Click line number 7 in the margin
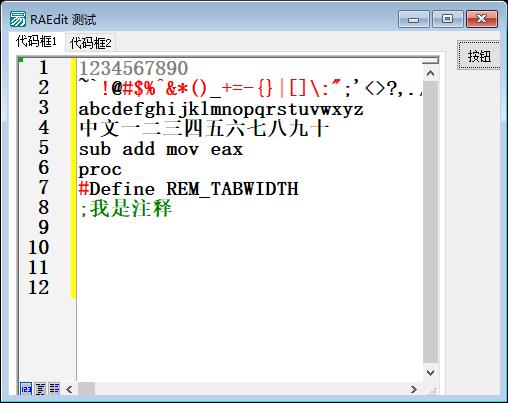508x403 pixels. pos(44,188)
